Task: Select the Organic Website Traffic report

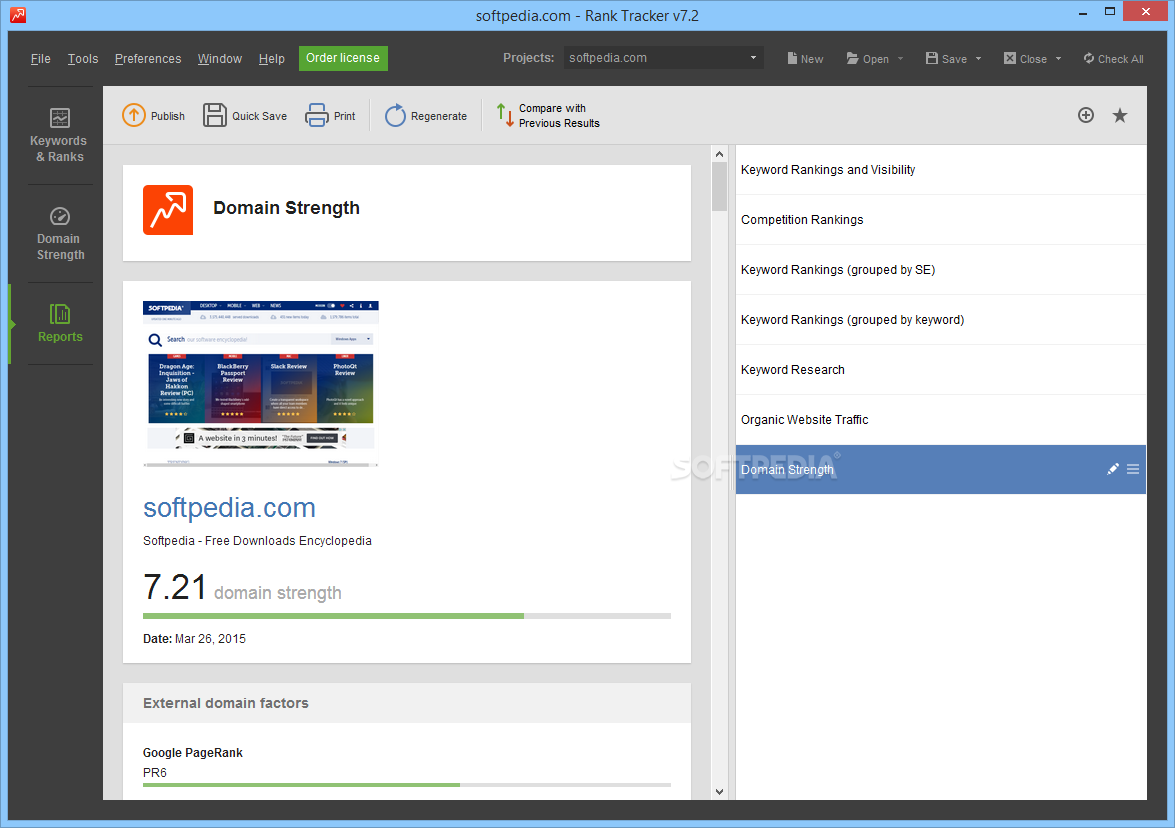Action: click(x=940, y=420)
